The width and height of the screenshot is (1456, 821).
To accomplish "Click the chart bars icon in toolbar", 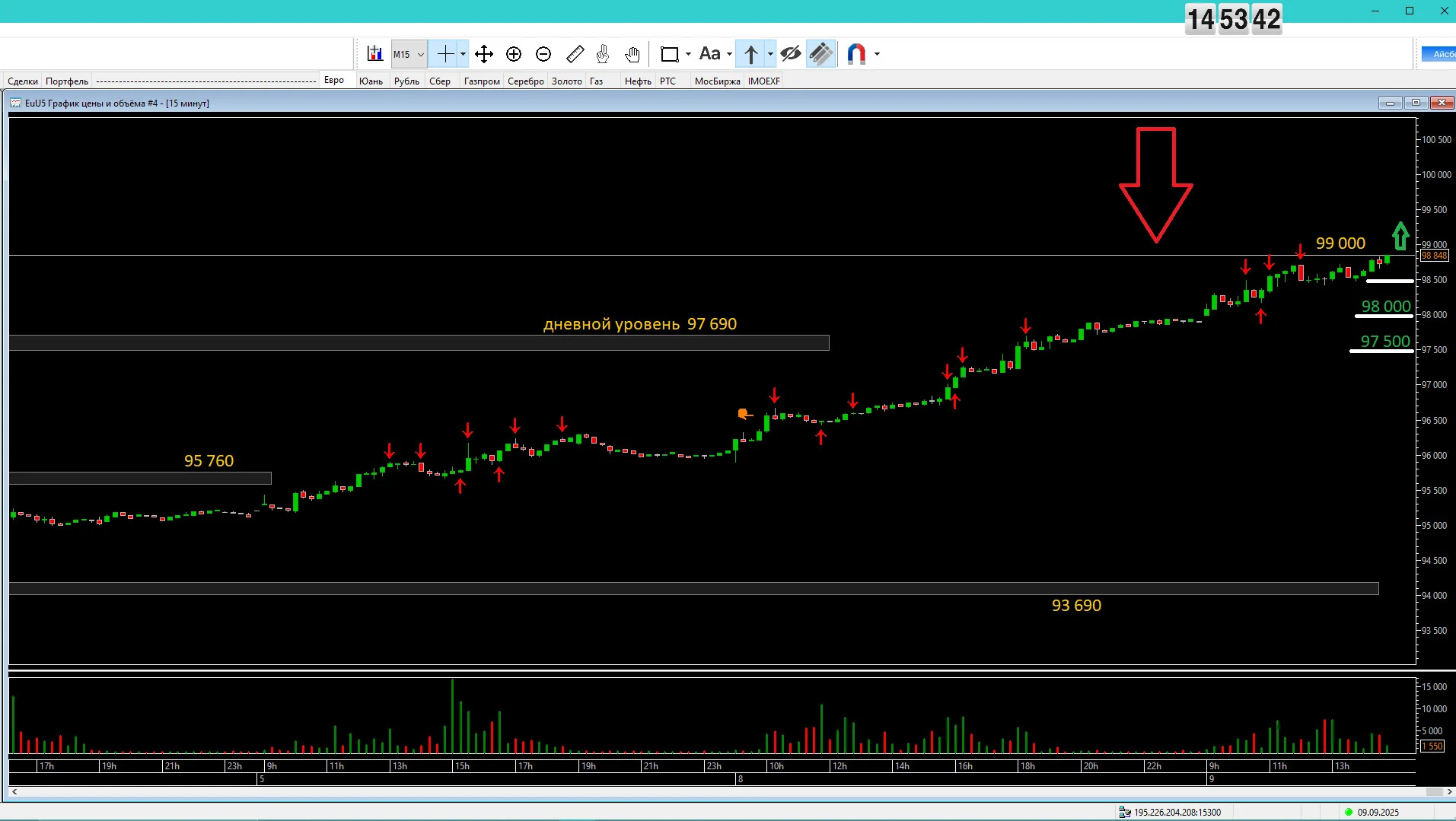I will tap(374, 54).
